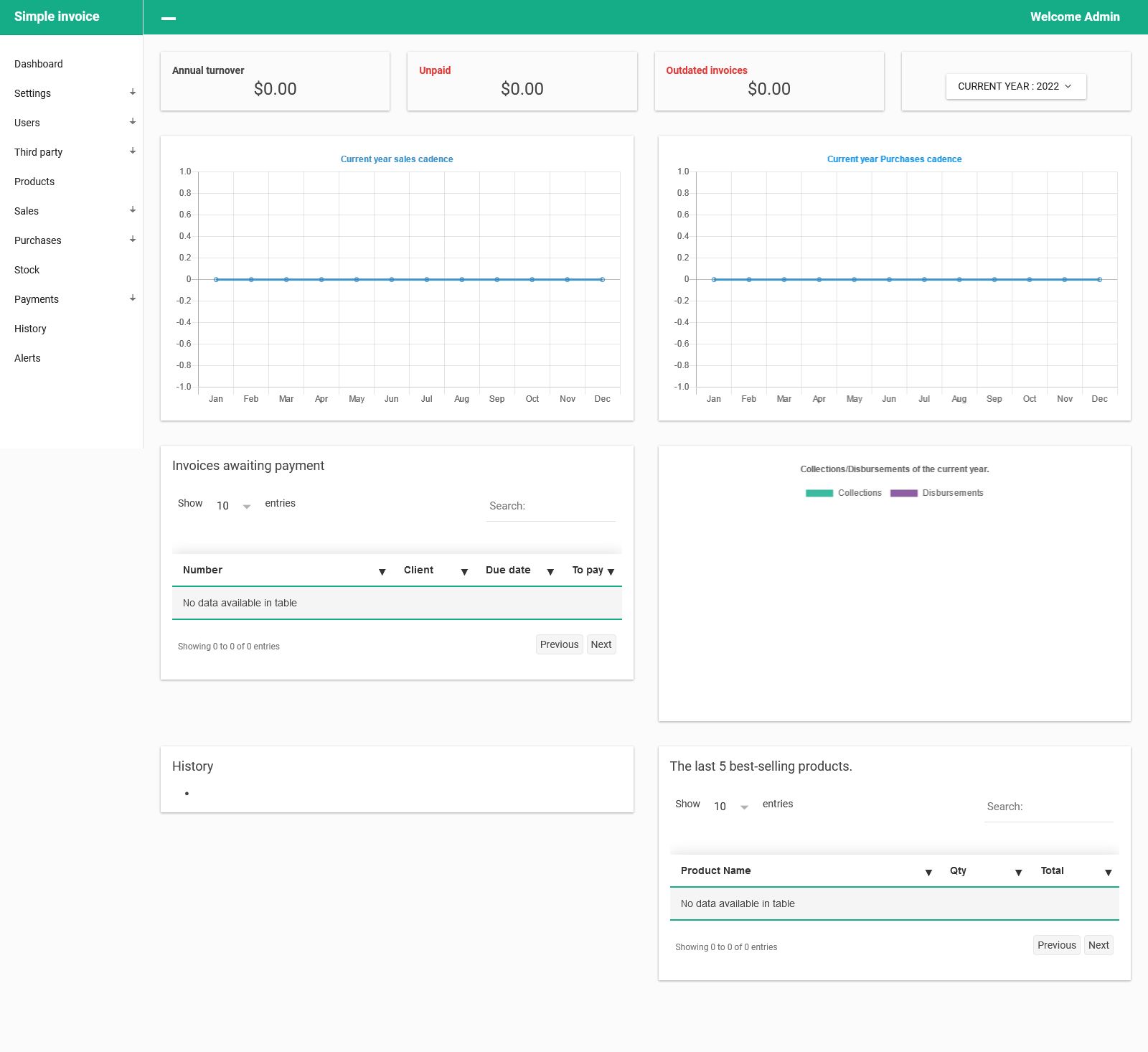
Task: Toggle Disbursements series in chart legend
Action: coord(936,493)
